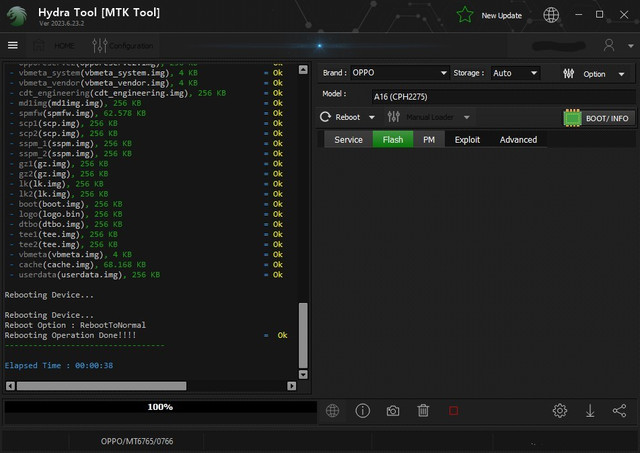The width and height of the screenshot is (640, 453).
Task: Click the Ver 2023.6.23.2 version text
Action: click(62, 24)
